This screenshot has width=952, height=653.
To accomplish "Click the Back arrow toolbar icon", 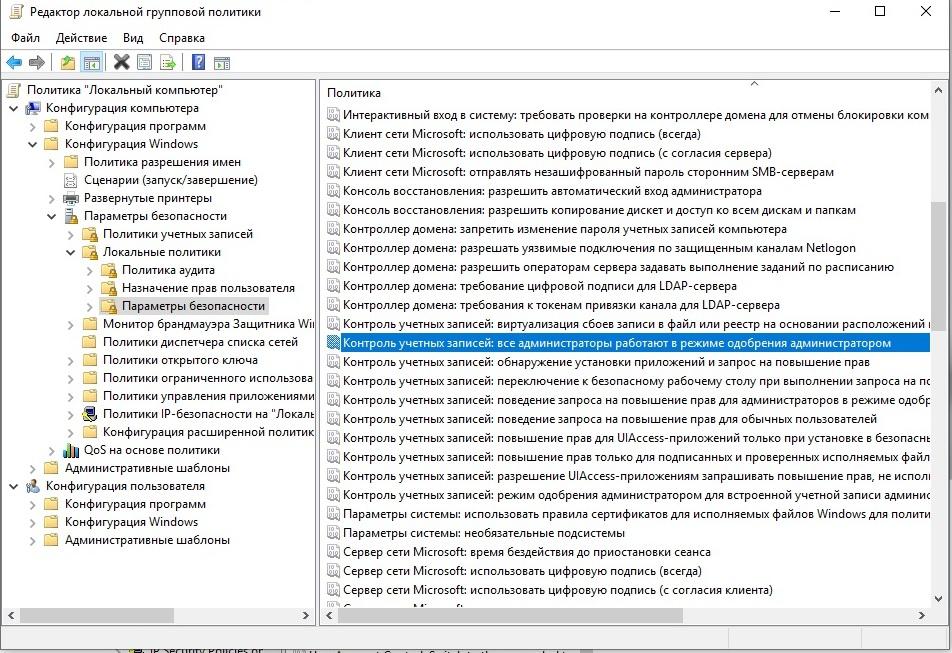I will (x=14, y=63).
